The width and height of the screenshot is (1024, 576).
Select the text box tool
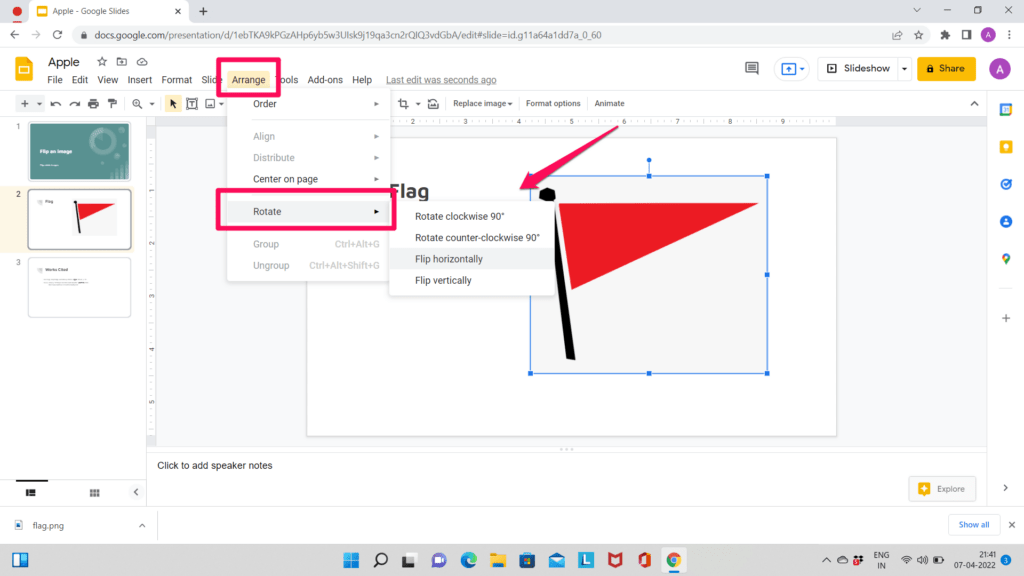pos(192,103)
